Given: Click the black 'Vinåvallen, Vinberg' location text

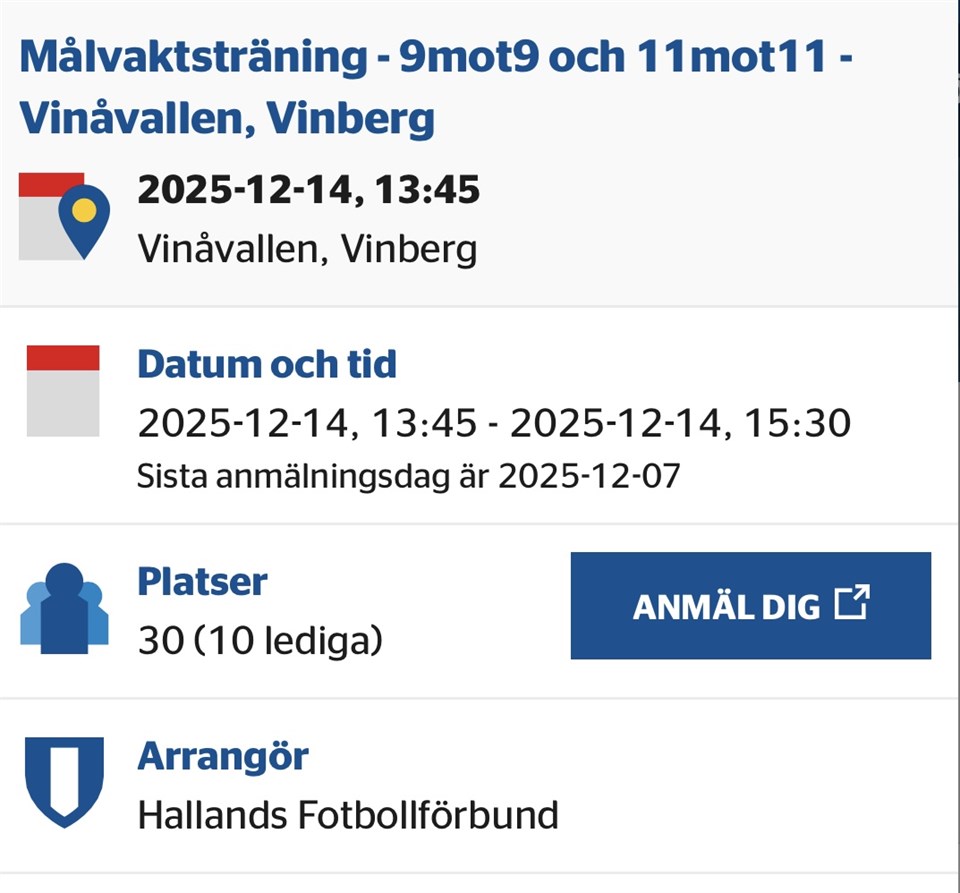Looking at the screenshot, I should 307,249.
